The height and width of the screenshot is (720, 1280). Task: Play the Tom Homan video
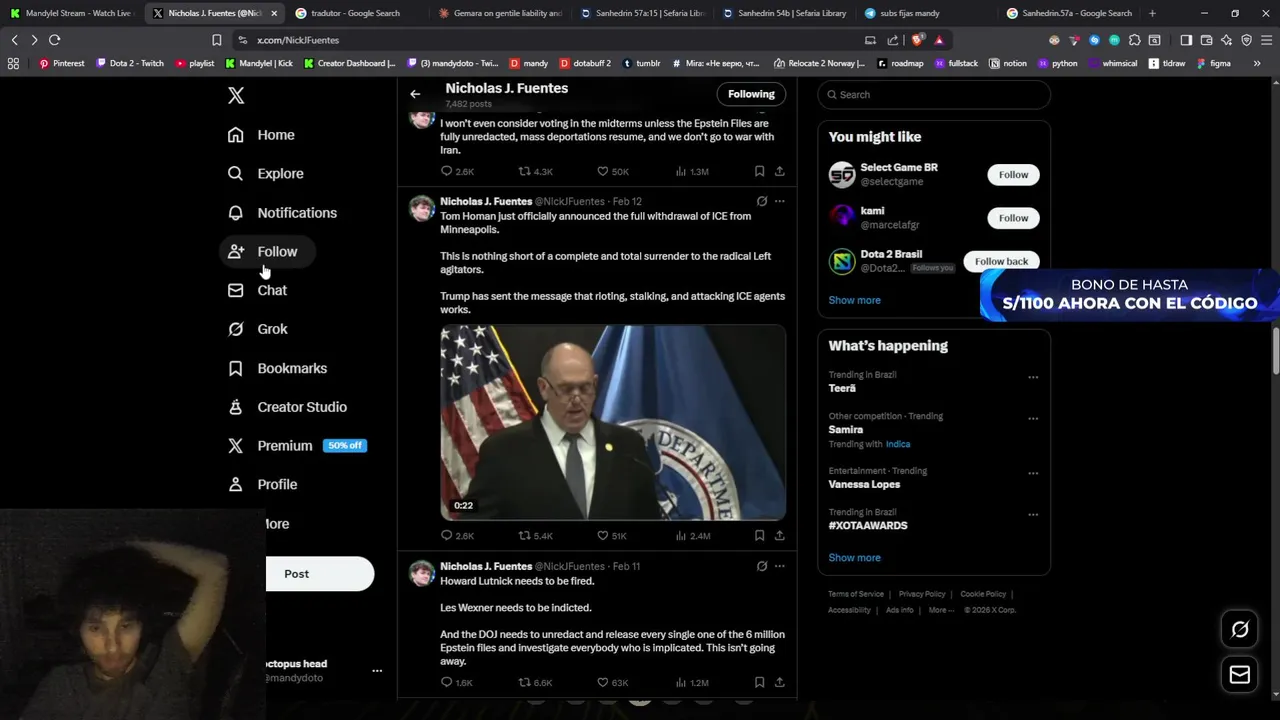click(613, 422)
